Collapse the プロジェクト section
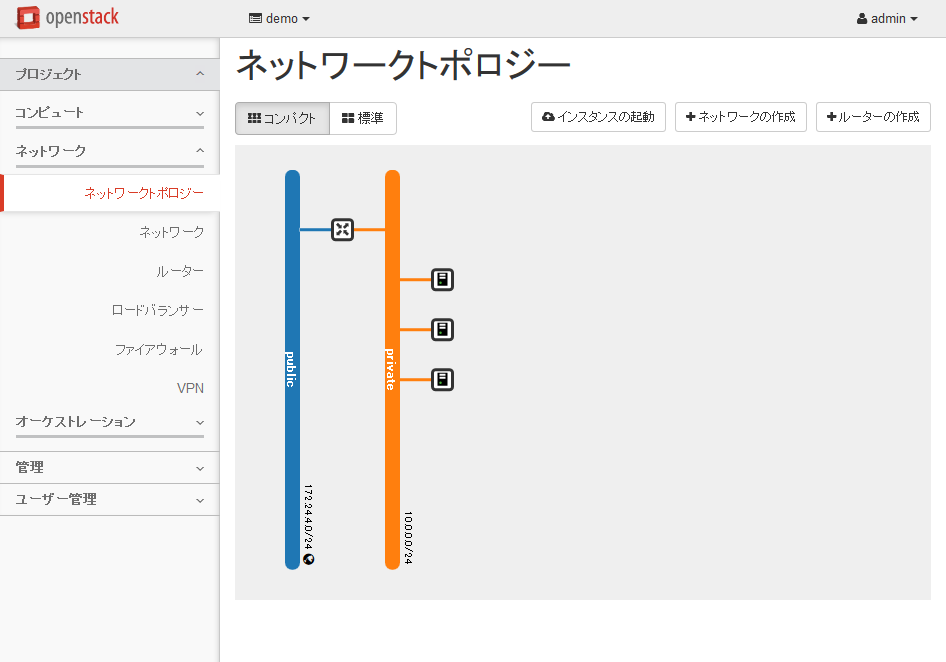The image size is (946, 662). [x=110, y=74]
